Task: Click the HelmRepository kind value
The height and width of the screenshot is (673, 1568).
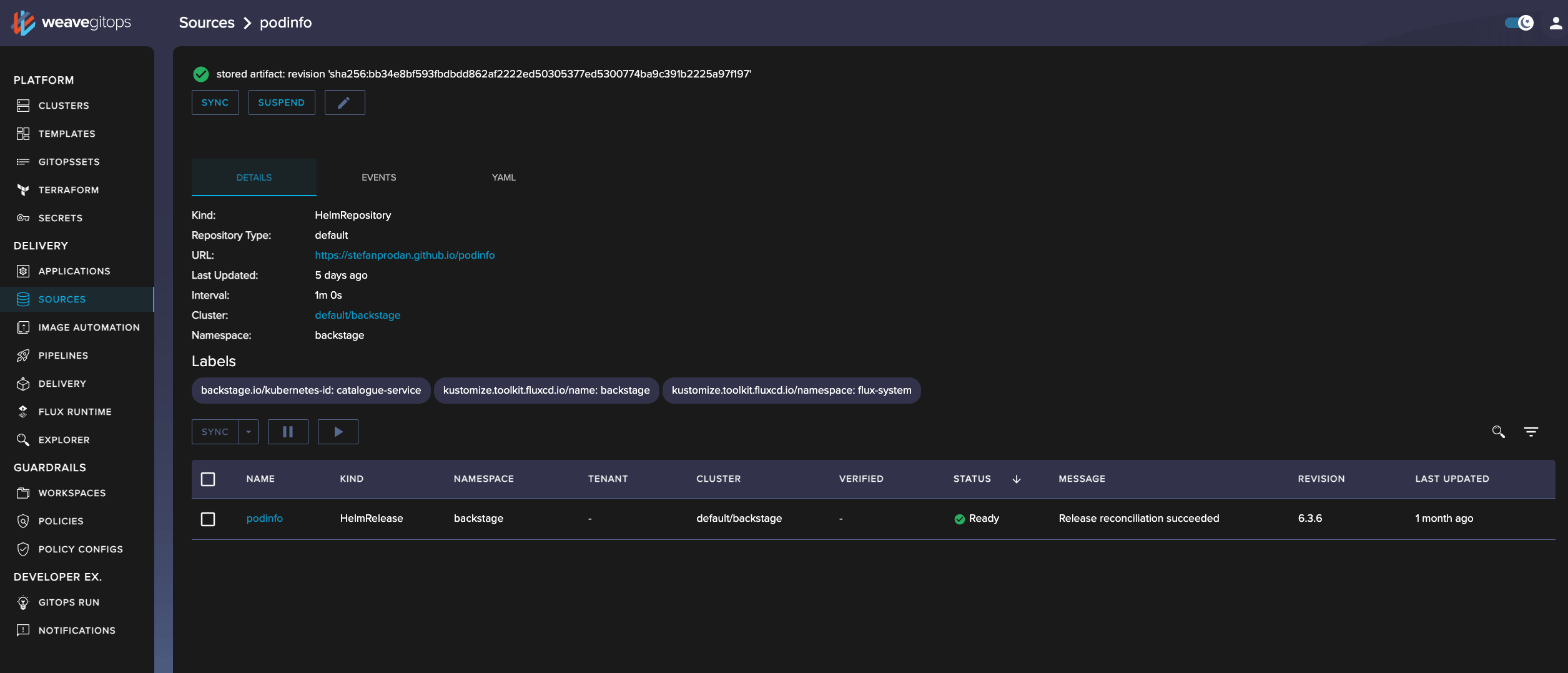Action: [x=353, y=215]
